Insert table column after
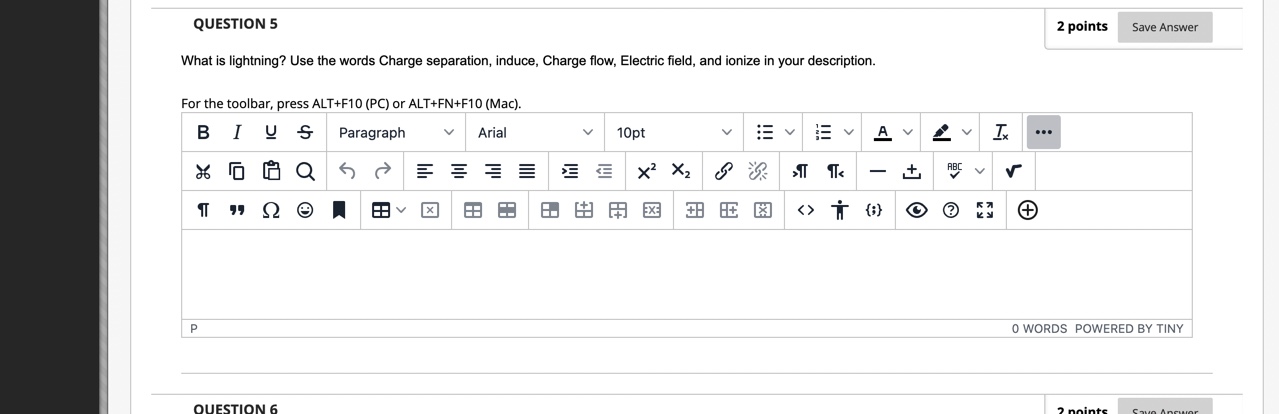Viewport: 1279px width, 414px height. point(729,210)
